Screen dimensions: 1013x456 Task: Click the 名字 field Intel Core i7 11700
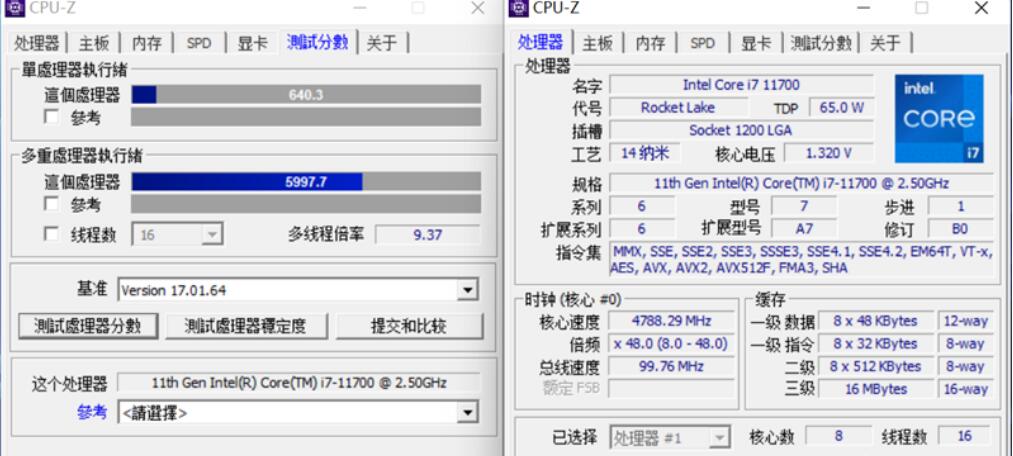click(x=742, y=85)
